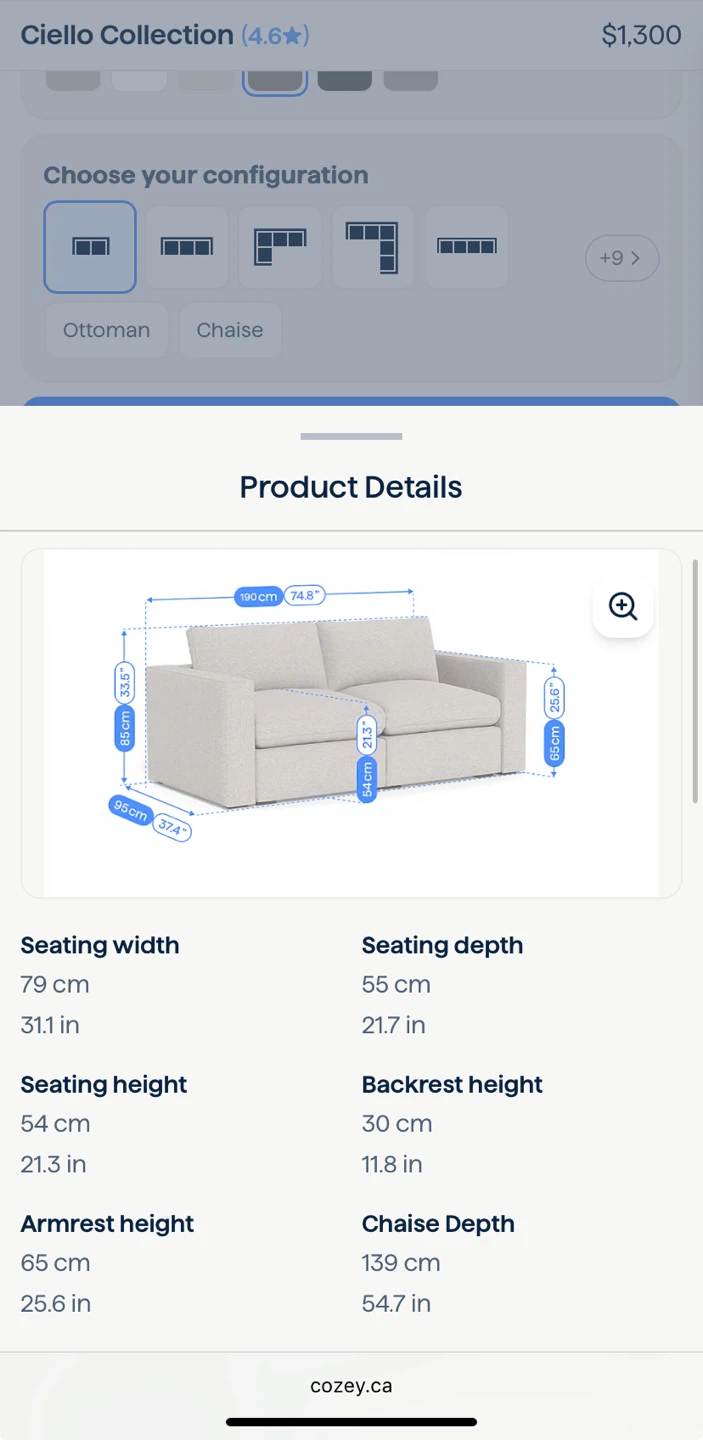This screenshot has width=703, height=1440.
Task: Click the Ciello Collection title
Action: pyautogui.click(x=127, y=36)
